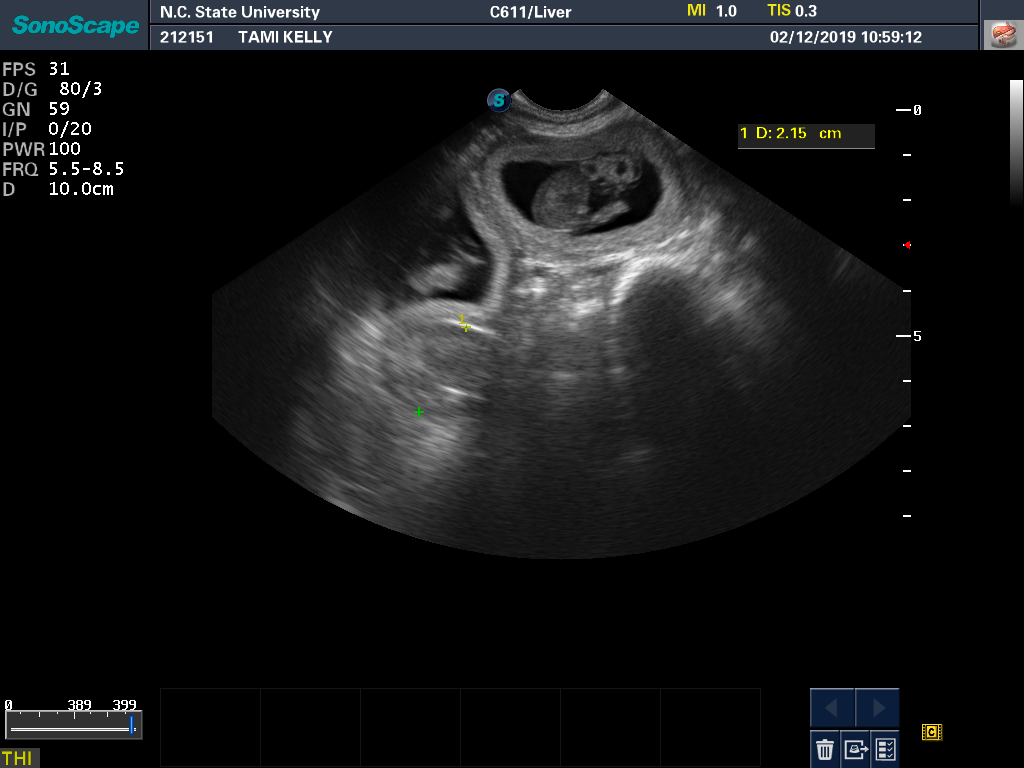Click the blue S probe orientation marker

498,100
